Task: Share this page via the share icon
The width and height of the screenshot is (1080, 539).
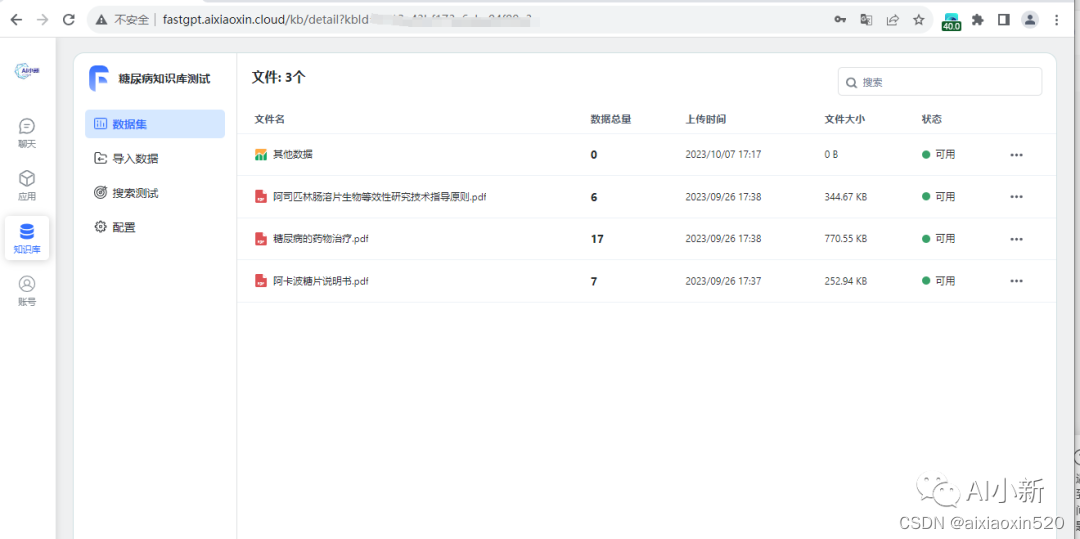Action: click(893, 20)
